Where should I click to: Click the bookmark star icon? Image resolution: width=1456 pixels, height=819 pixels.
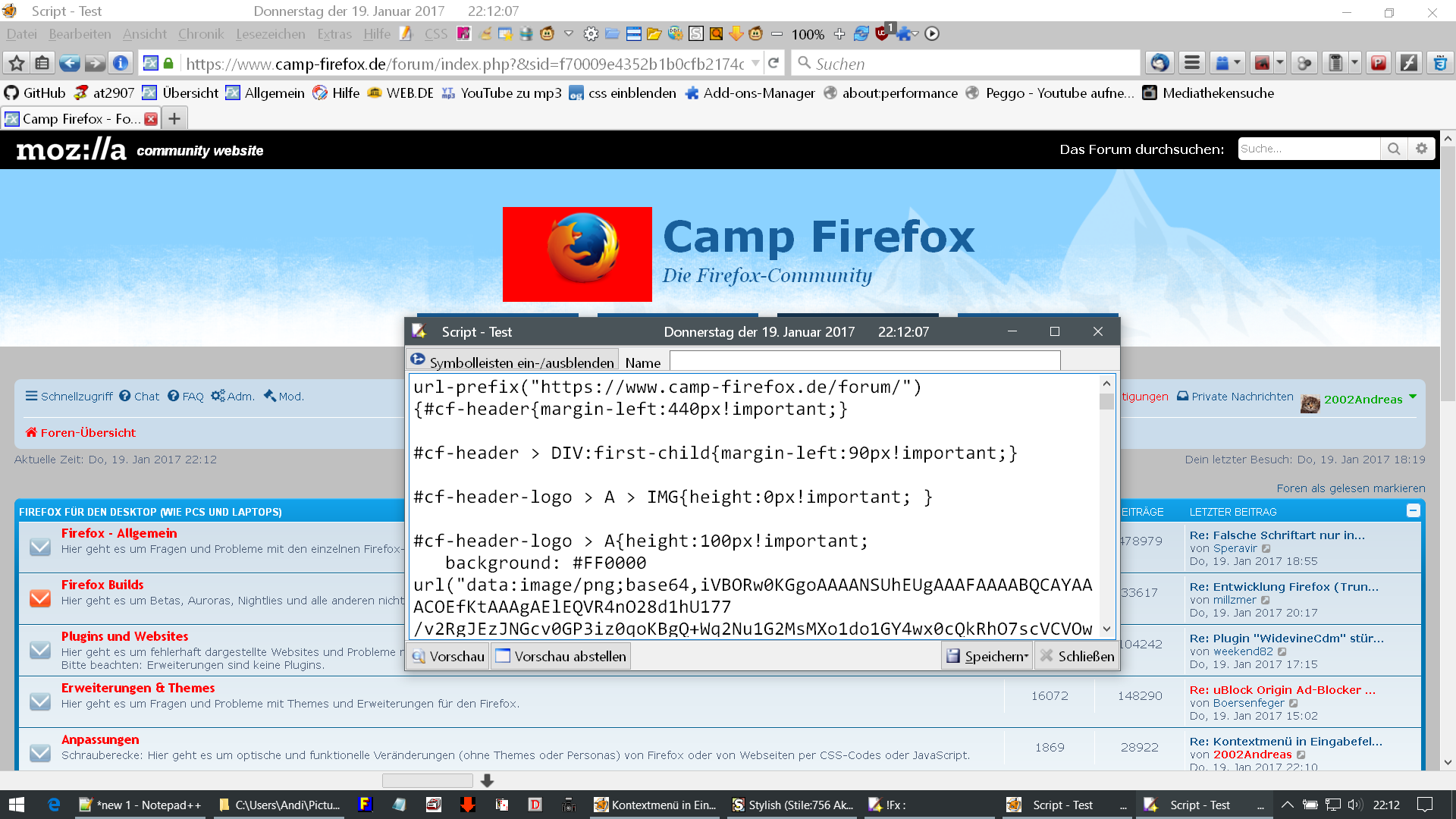click(17, 64)
